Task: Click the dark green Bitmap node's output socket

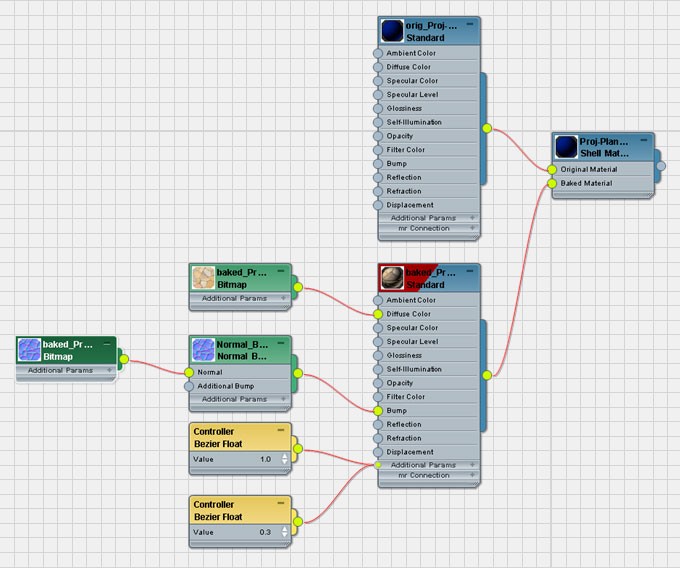Action: [x=124, y=359]
